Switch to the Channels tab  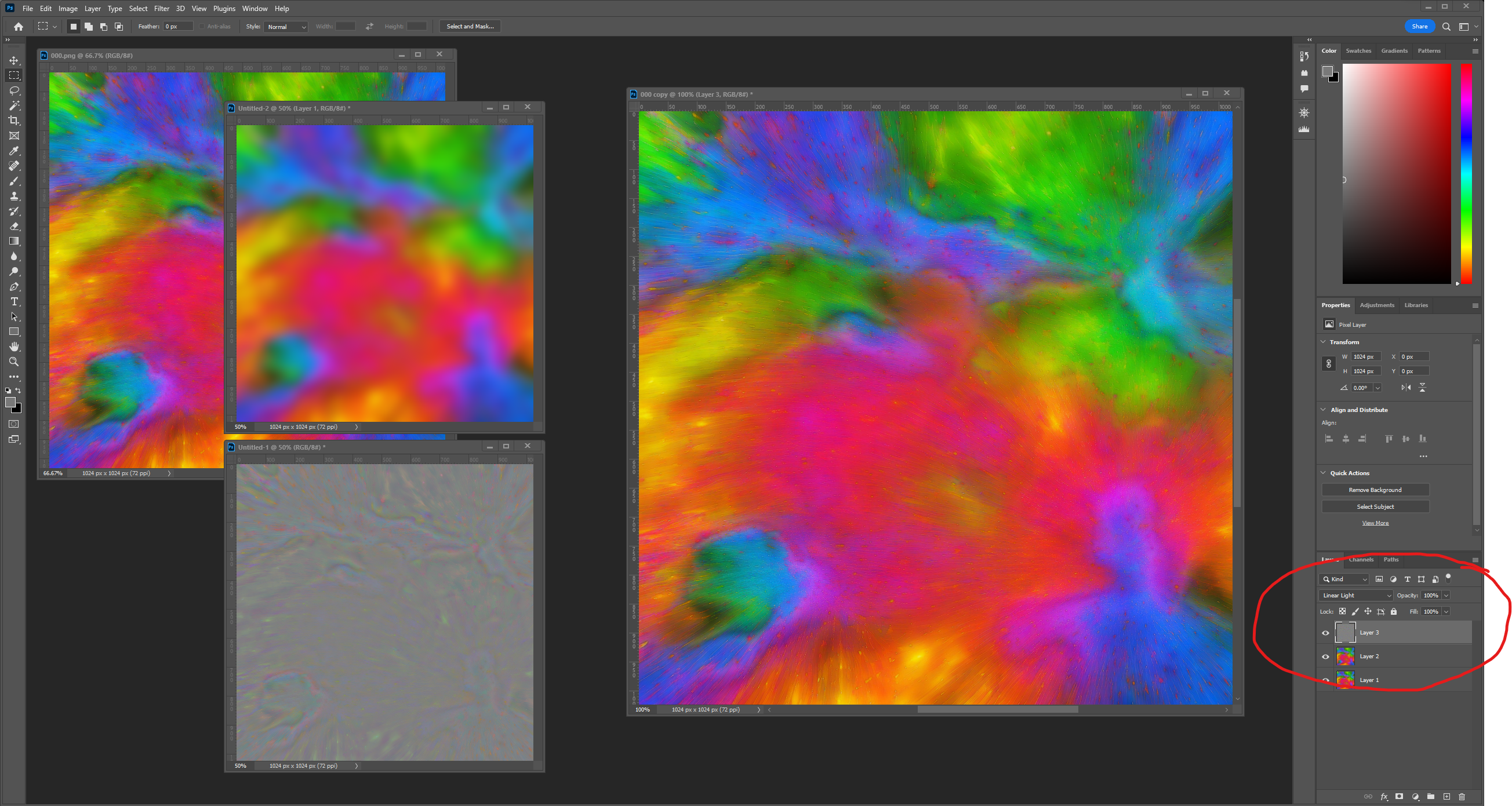[x=1361, y=559]
